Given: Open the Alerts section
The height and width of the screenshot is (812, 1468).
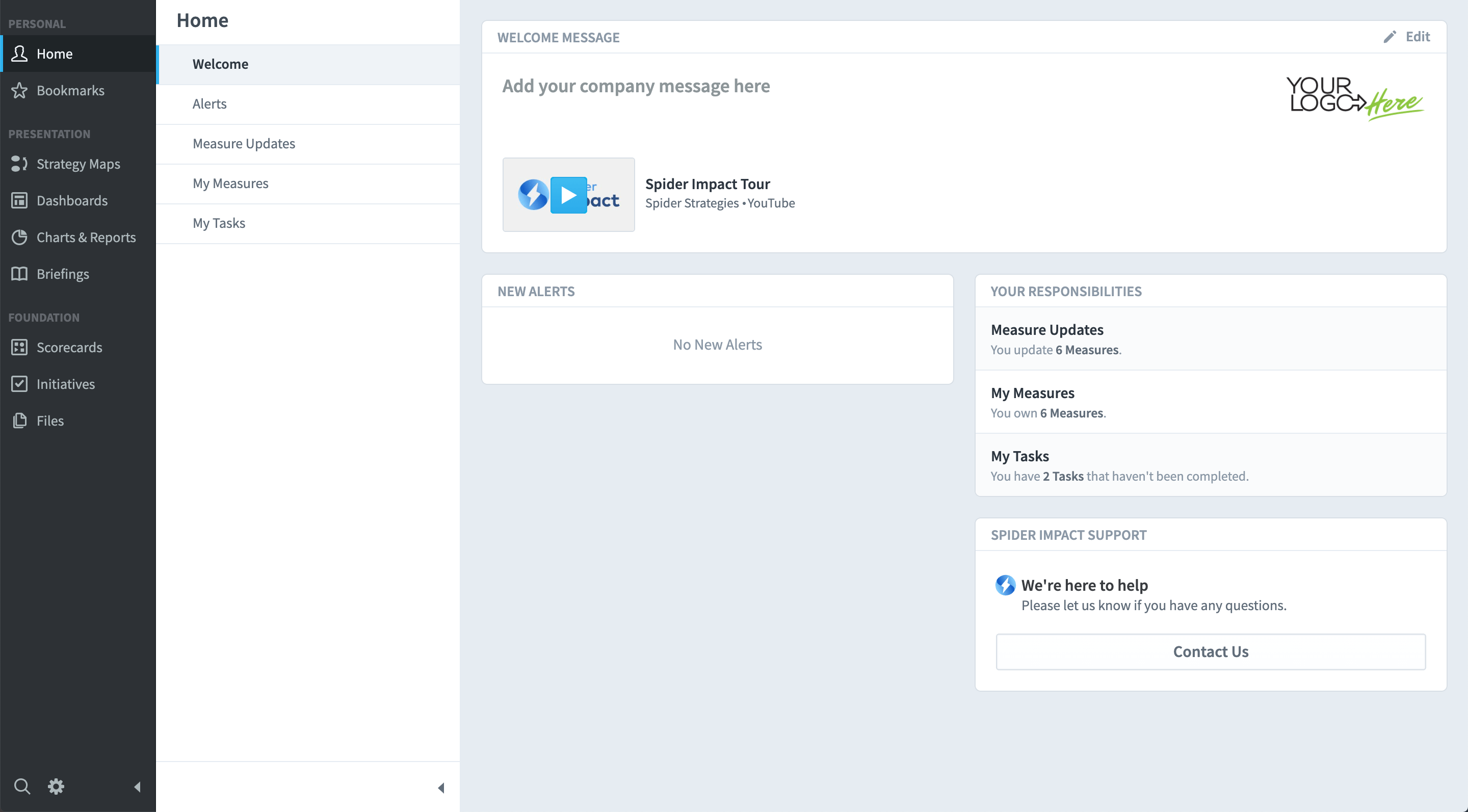Looking at the screenshot, I should 308,104.
